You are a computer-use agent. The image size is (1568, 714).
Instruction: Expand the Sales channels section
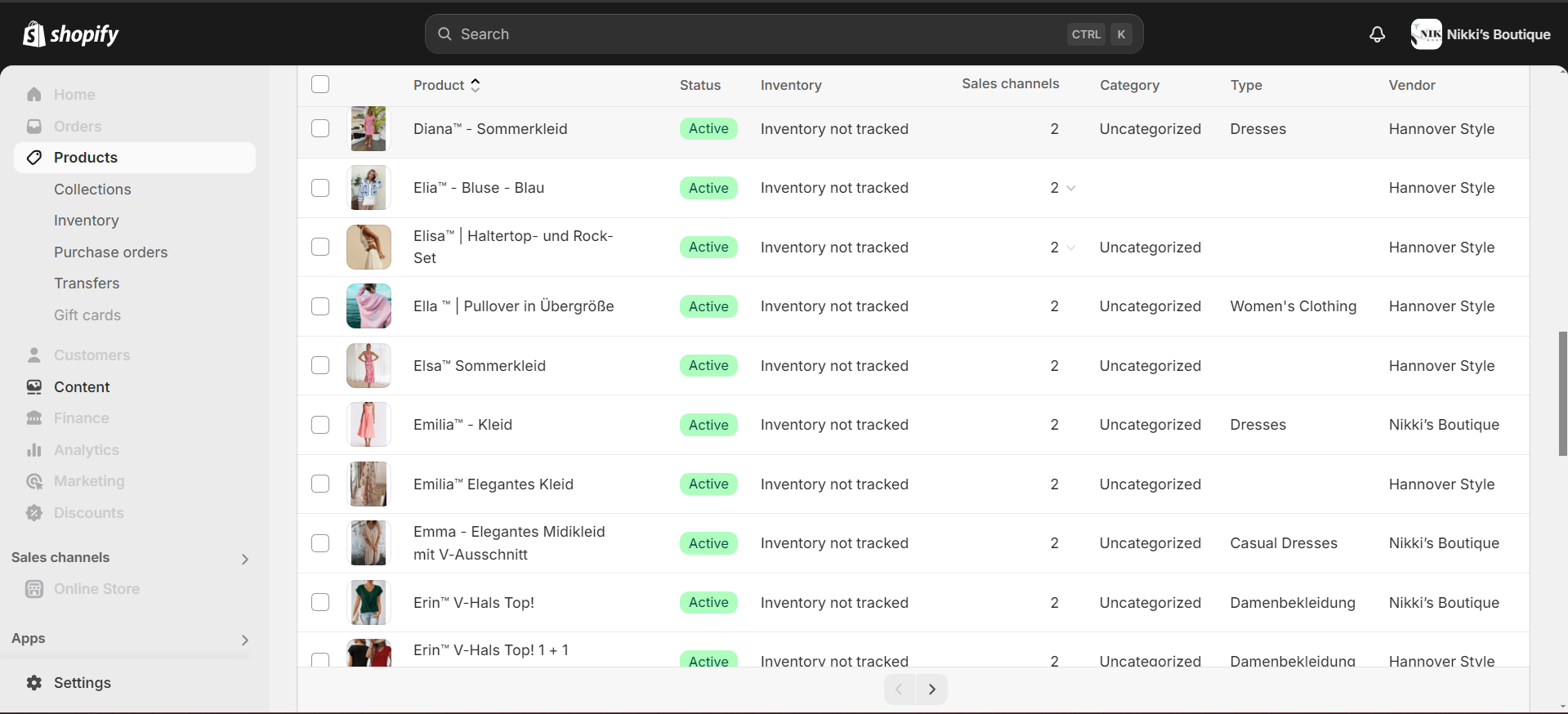tap(244, 559)
